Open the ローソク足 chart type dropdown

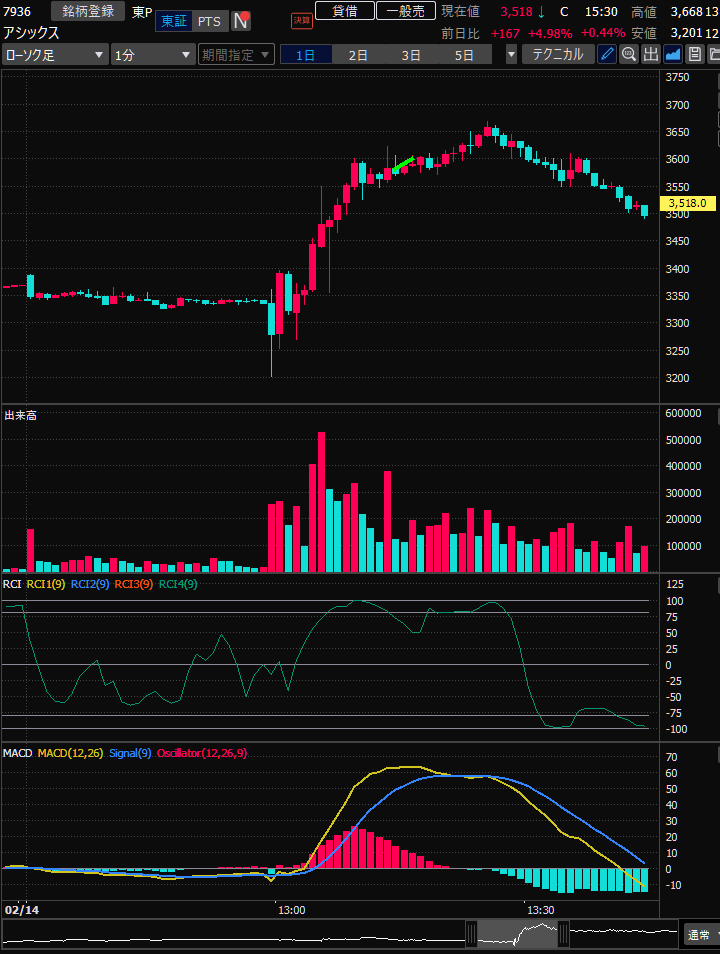point(55,55)
